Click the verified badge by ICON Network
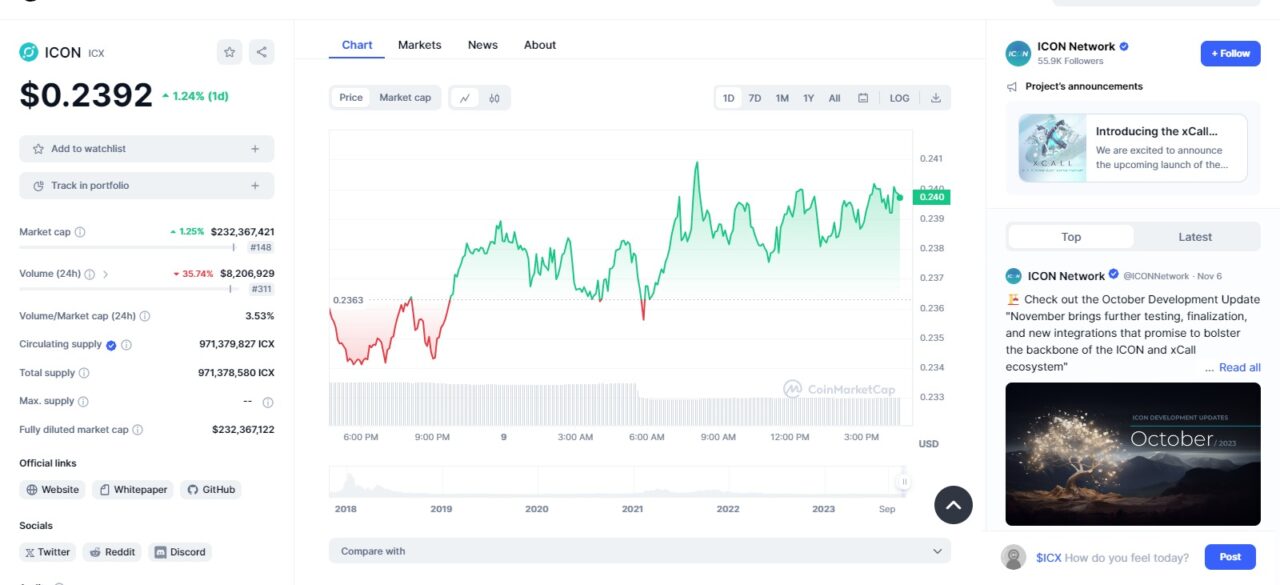Image resolution: width=1280 pixels, height=585 pixels. pos(1124,46)
